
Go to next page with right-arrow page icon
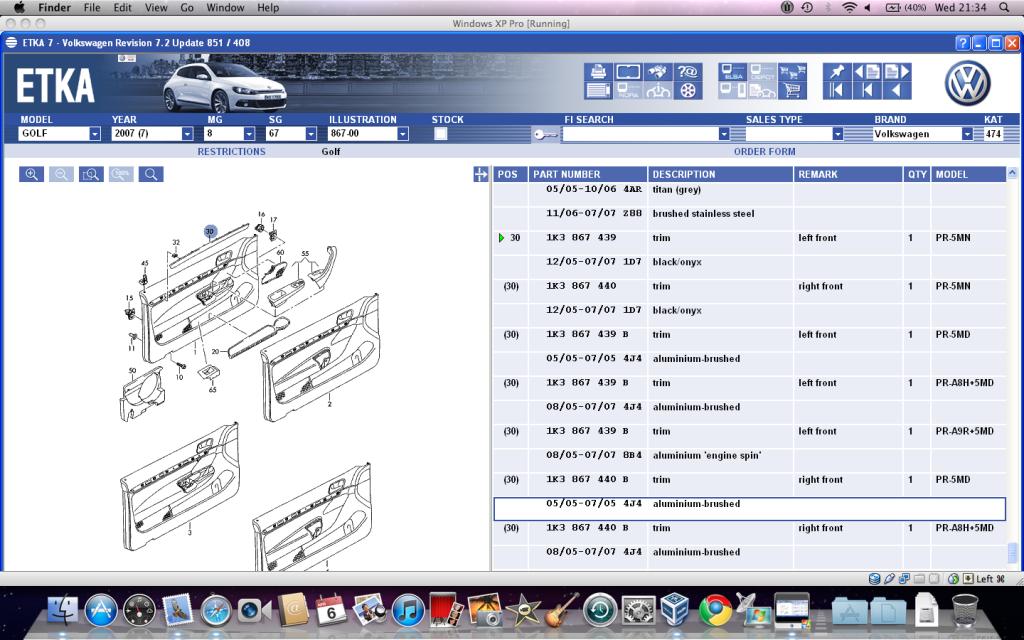[897, 71]
